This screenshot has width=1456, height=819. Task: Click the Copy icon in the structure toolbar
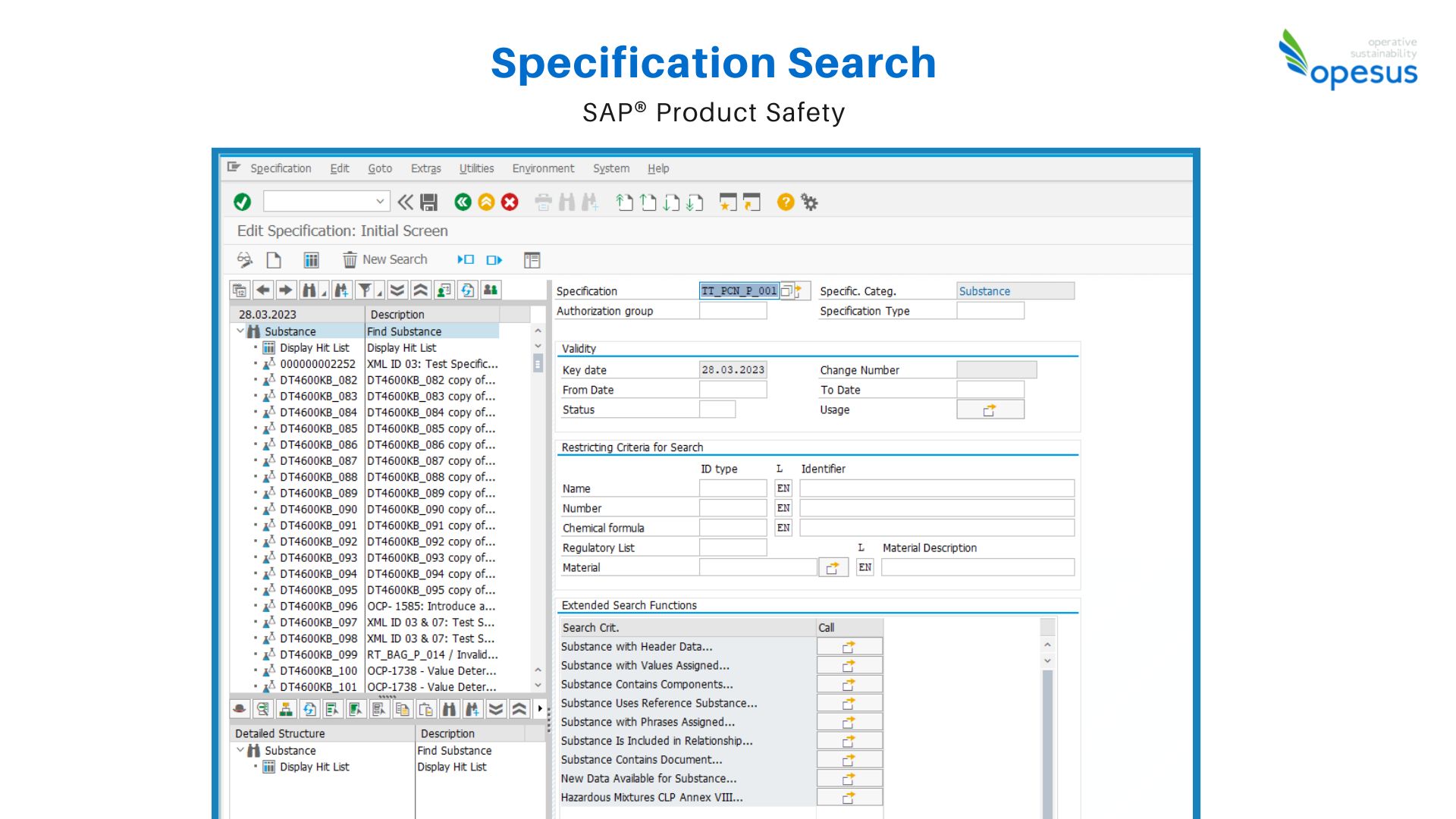[x=401, y=709]
